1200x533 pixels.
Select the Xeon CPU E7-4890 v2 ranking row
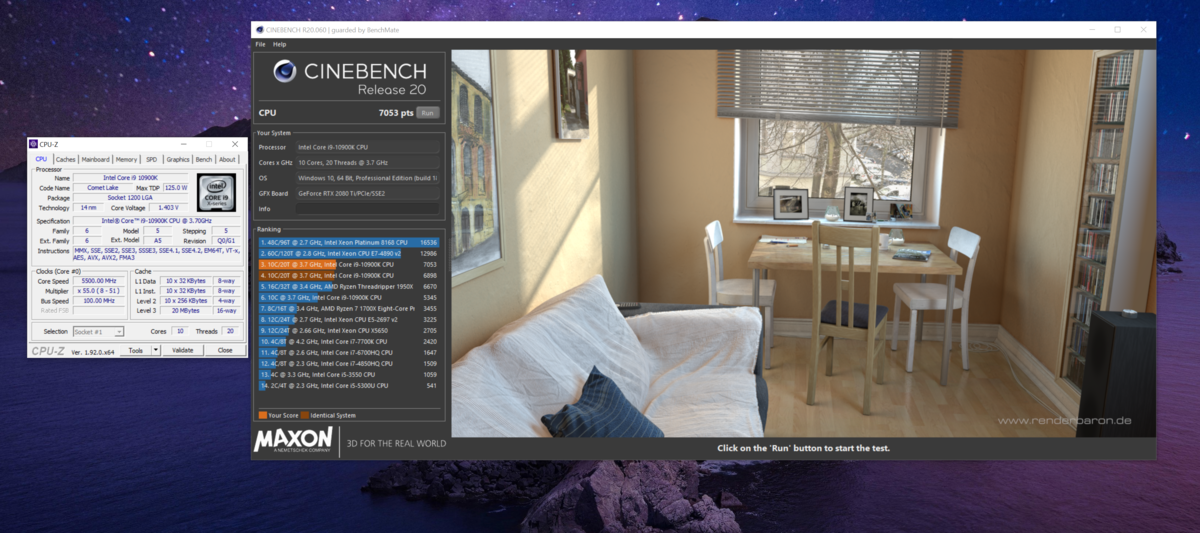pos(348,253)
